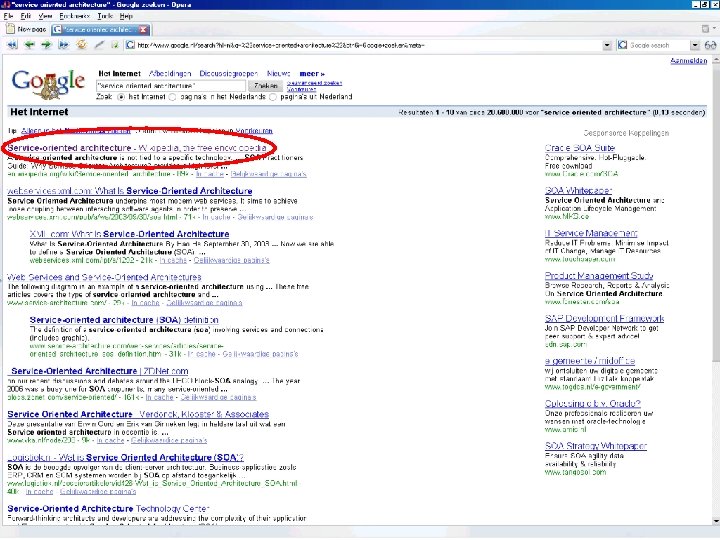Go forward using the green right arrow

46,45
